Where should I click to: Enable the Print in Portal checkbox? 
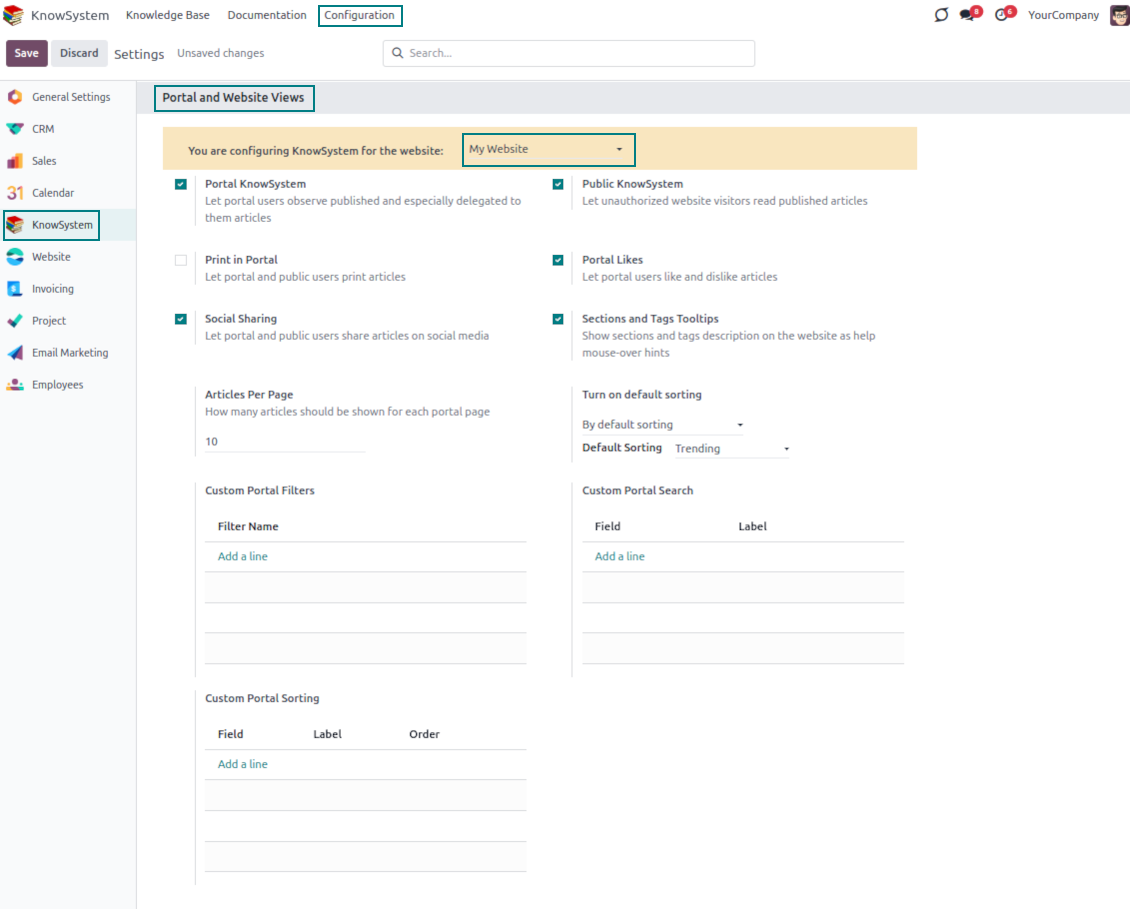tap(181, 260)
